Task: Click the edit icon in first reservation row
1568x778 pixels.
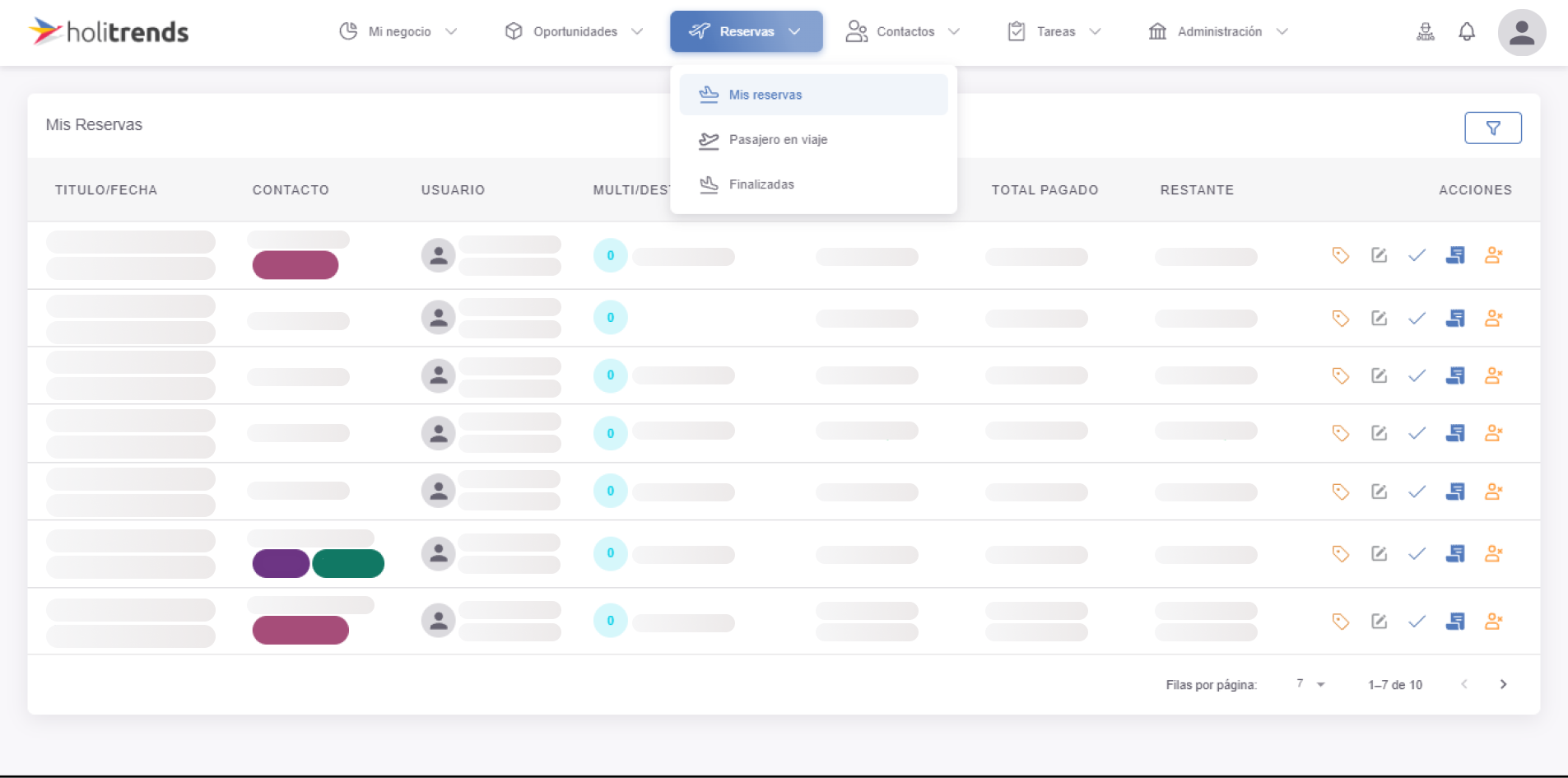Action: tap(1379, 255)
